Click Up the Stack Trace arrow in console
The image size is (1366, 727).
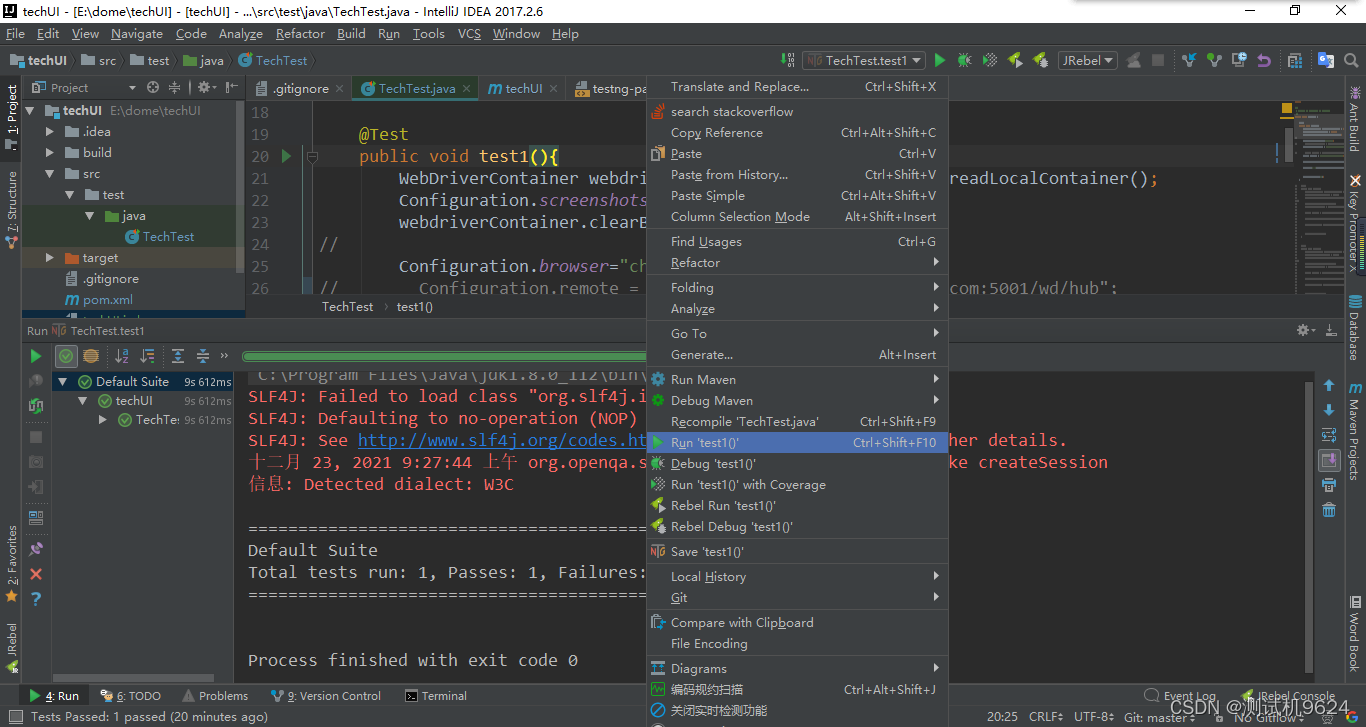(1329, 385)
